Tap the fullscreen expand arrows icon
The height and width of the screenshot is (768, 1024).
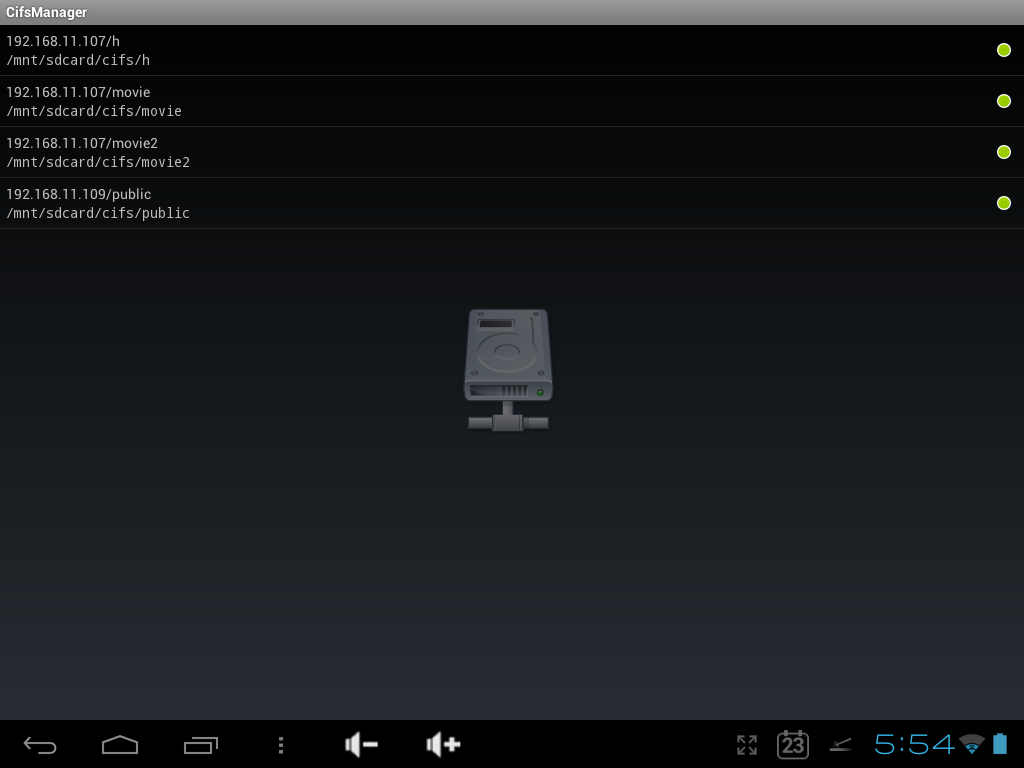[x=746, y=744]
